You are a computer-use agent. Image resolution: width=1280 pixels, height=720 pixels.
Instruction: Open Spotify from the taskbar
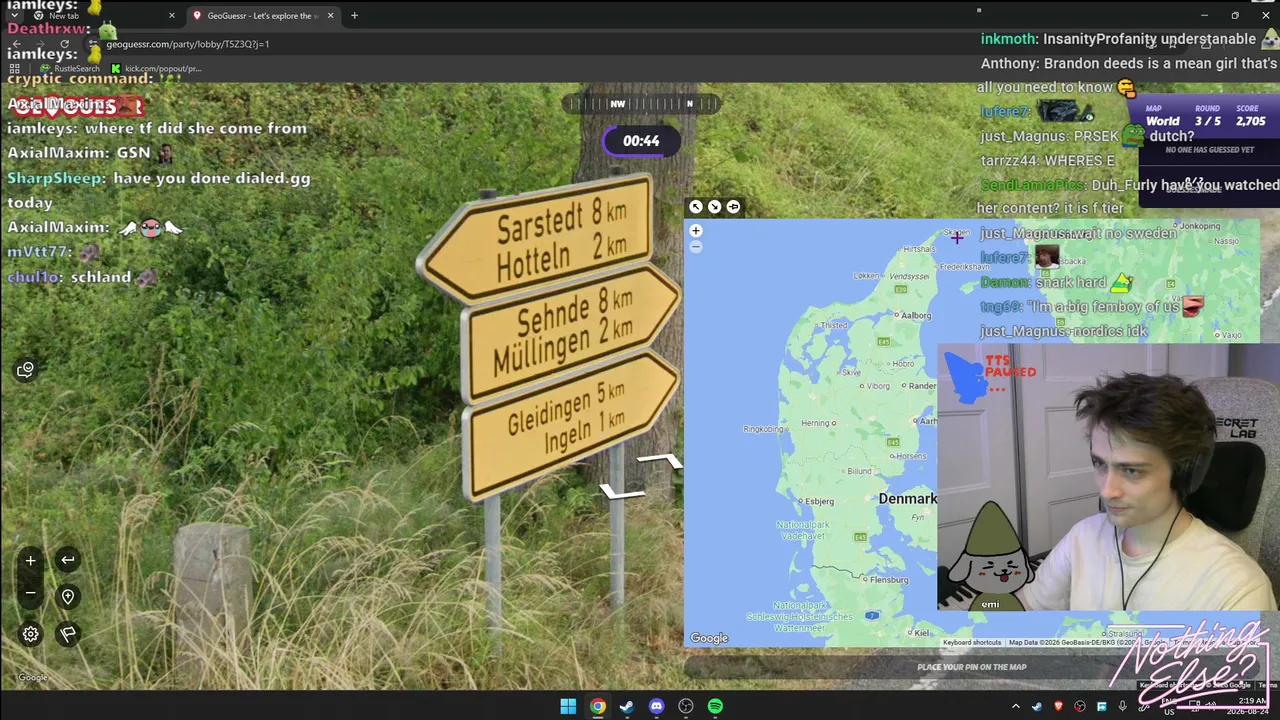pos(715,706)
